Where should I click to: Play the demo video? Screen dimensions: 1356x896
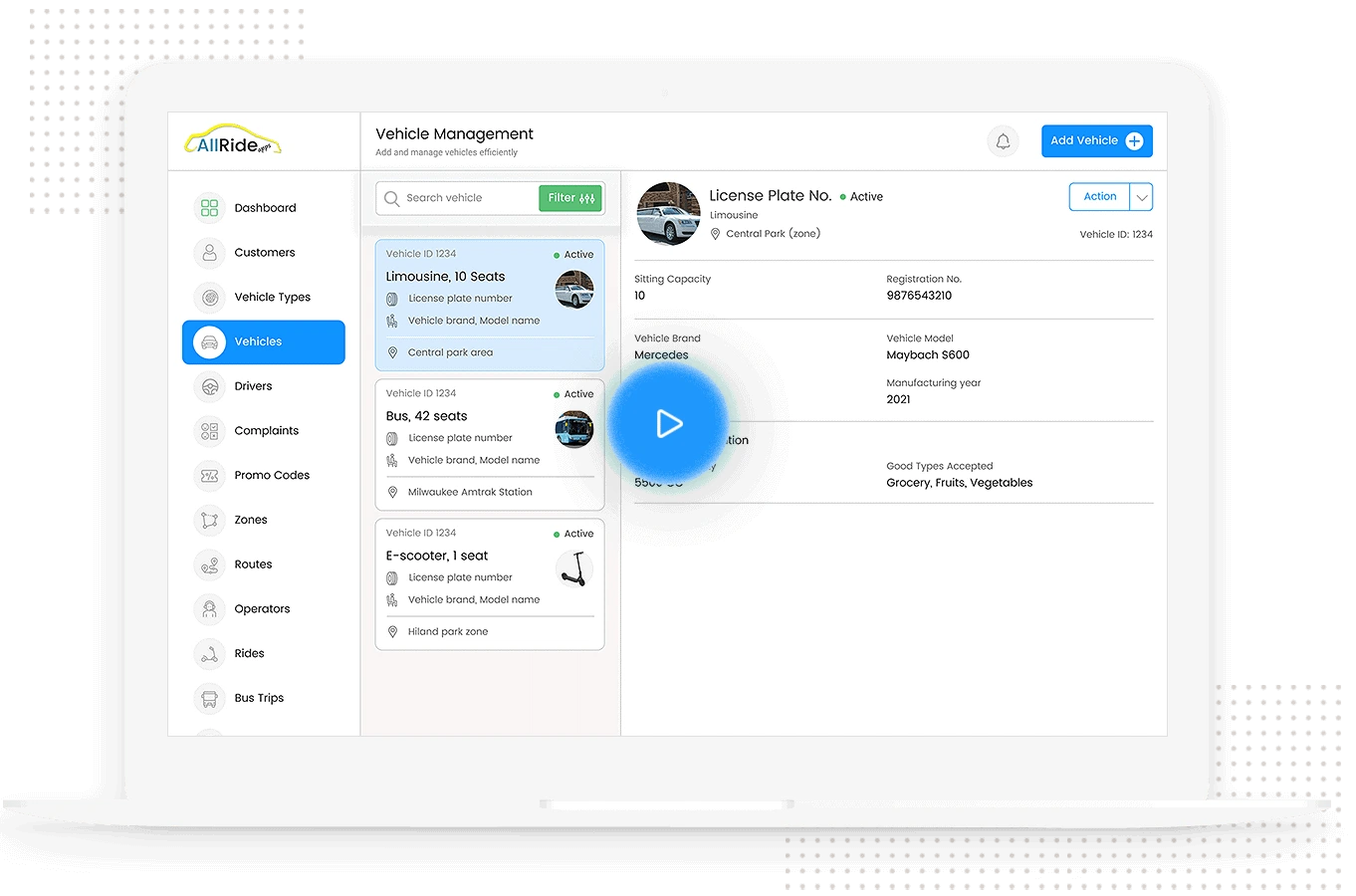[668, 424]
